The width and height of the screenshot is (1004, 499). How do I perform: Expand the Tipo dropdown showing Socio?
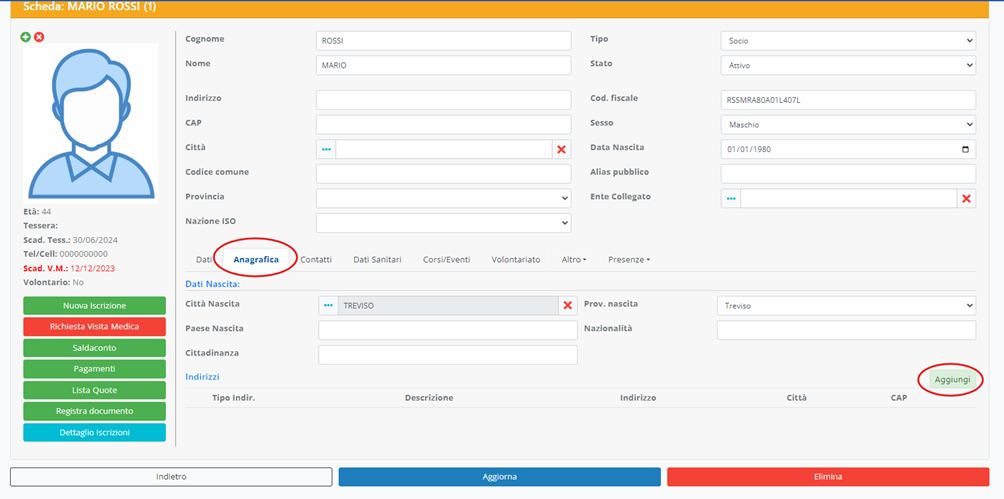tap(847, 41)
